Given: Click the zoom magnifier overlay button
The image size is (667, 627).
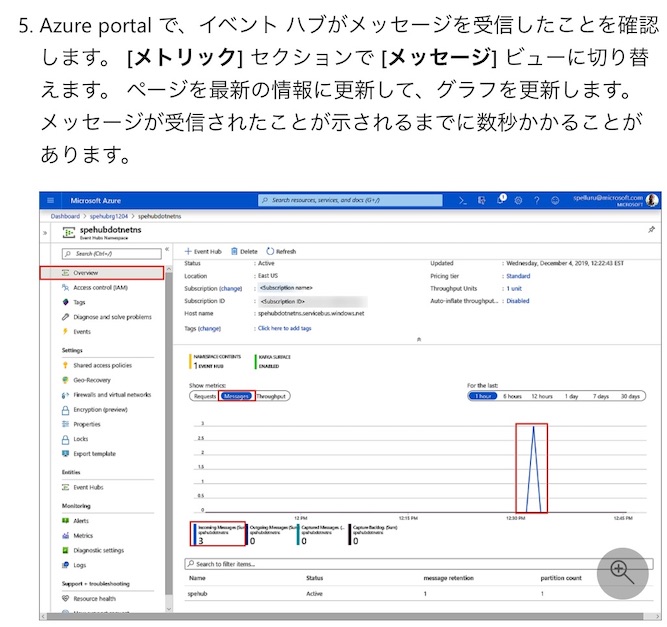Looking at the screenshot, I should (622, 573).
